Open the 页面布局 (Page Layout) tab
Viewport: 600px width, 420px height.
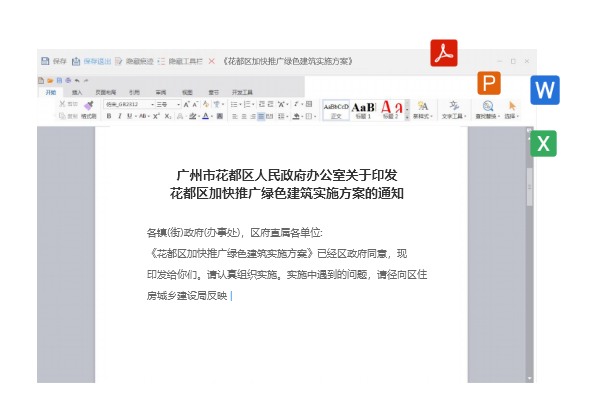pyautogui.click(x=105, y=91)
